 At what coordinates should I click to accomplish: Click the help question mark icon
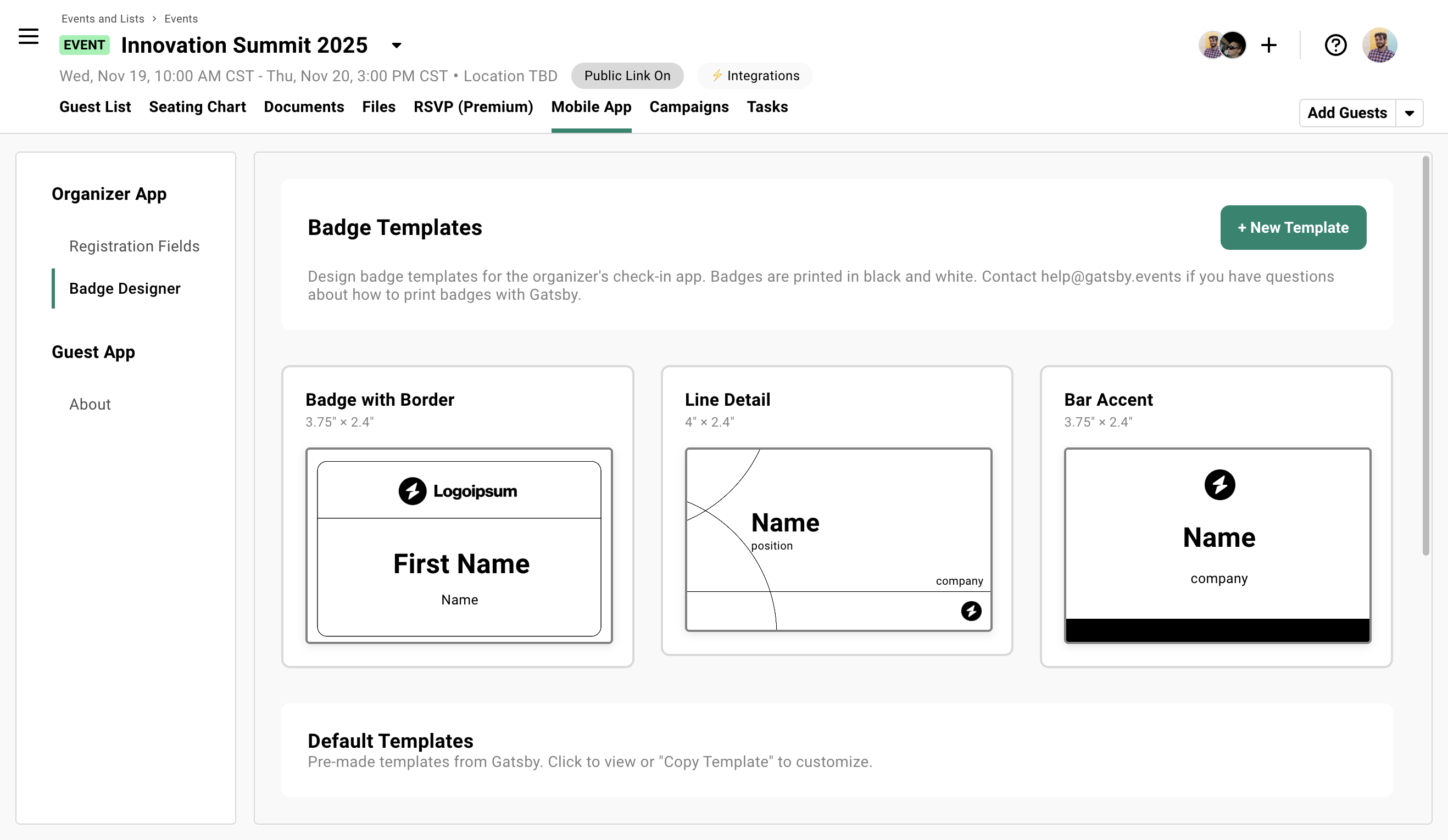click(x=1335, y=45)
